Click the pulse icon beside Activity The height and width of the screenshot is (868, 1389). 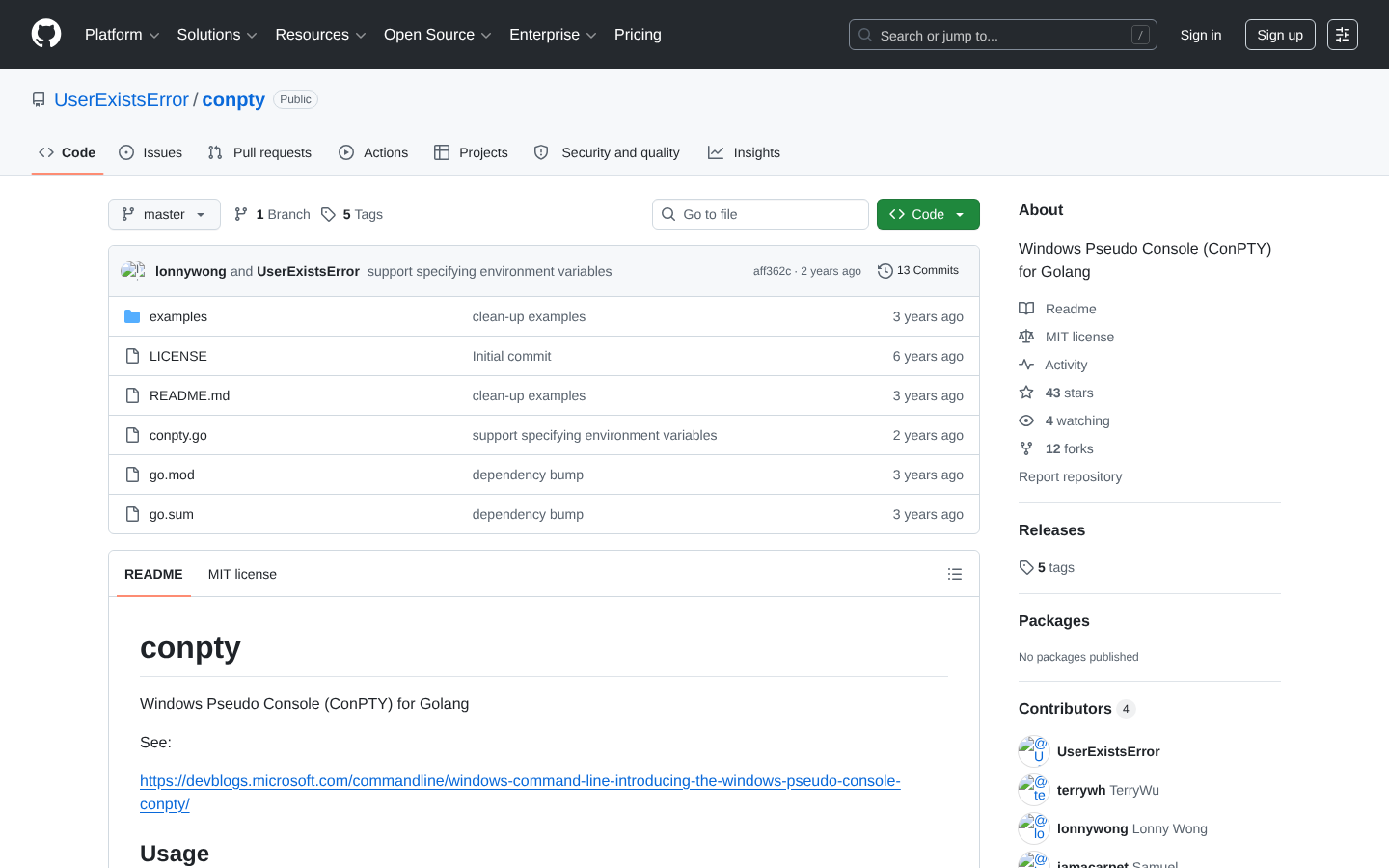tap(1026, 365)
